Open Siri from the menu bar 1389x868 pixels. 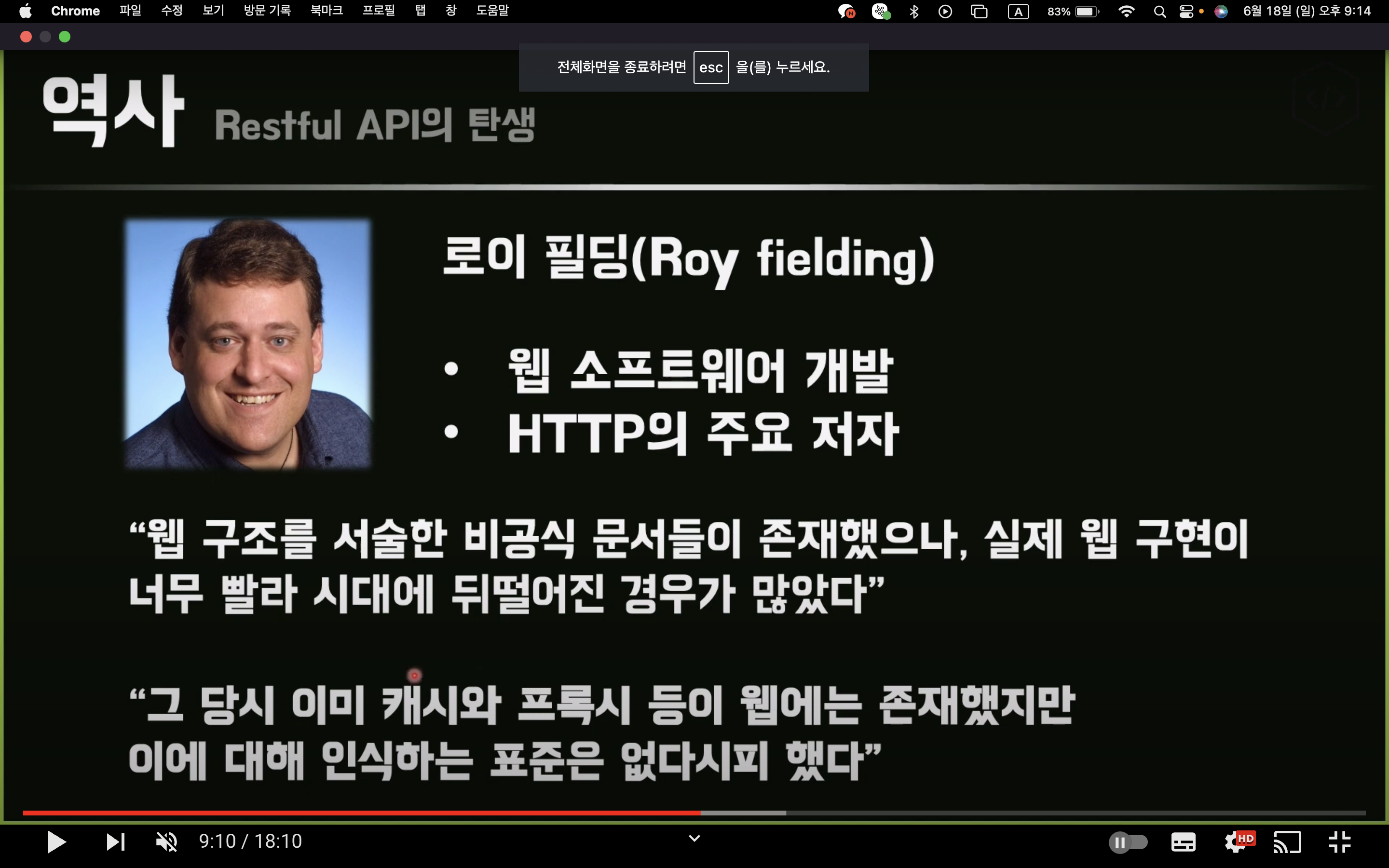[1221, 12]
